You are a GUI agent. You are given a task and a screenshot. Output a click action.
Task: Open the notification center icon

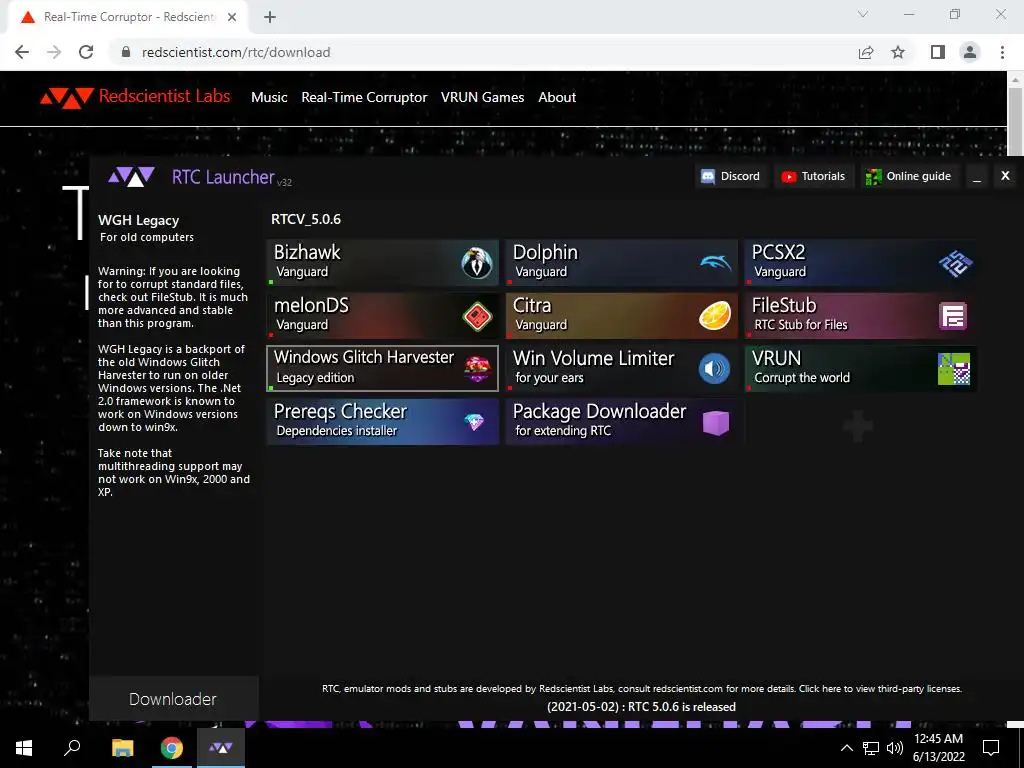(x=991, y=748)
